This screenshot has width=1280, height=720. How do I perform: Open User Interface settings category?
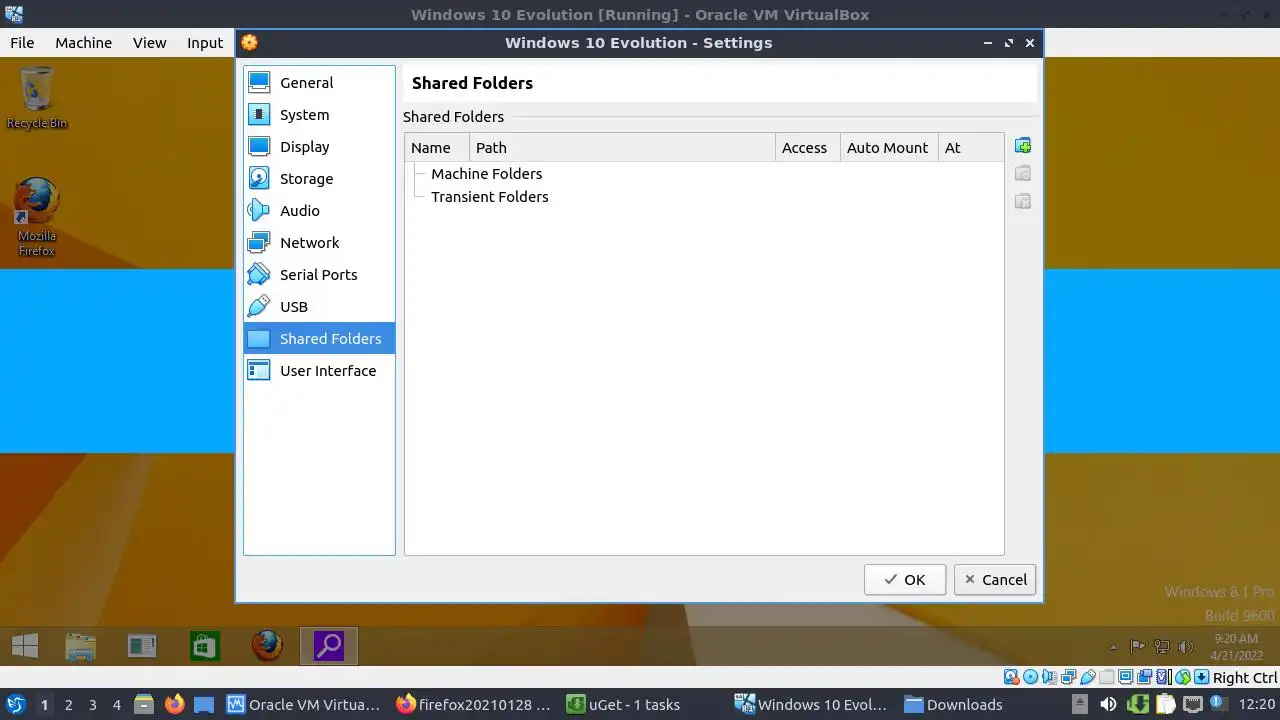click(319, 371)
